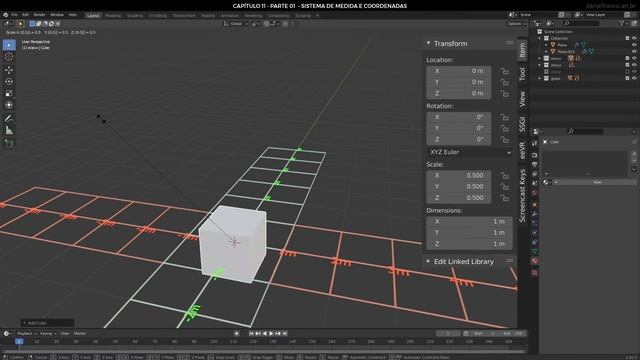Lock the Scale Z axis
Image resolution: width=640 pixels, height=360 pixels.
pyautogui.click(x=505, y=198)
